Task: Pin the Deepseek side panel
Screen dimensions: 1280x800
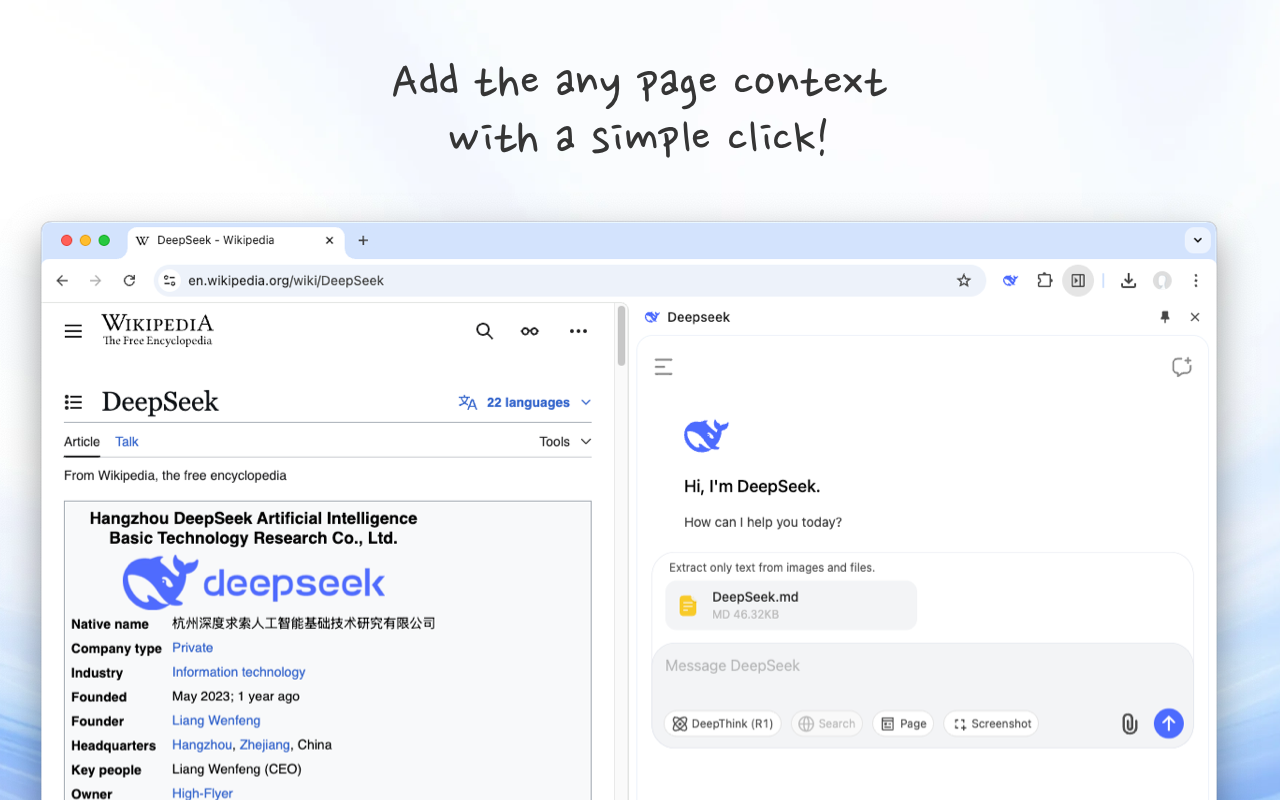Action: 1164,317
